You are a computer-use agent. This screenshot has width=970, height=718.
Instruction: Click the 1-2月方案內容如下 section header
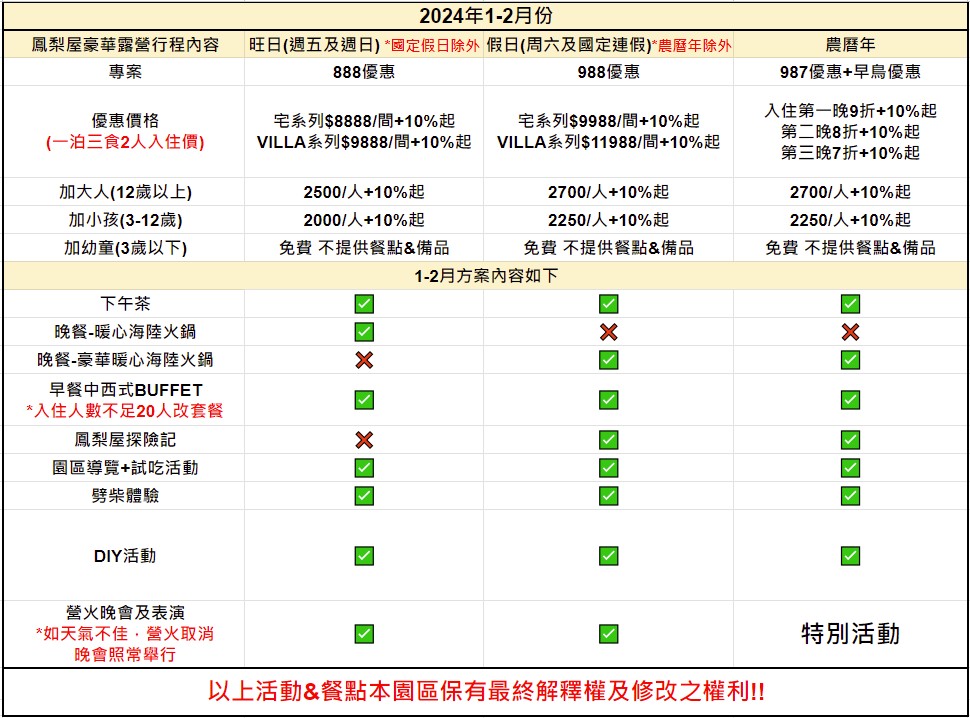pyautogui.click(x=486, y=276)
